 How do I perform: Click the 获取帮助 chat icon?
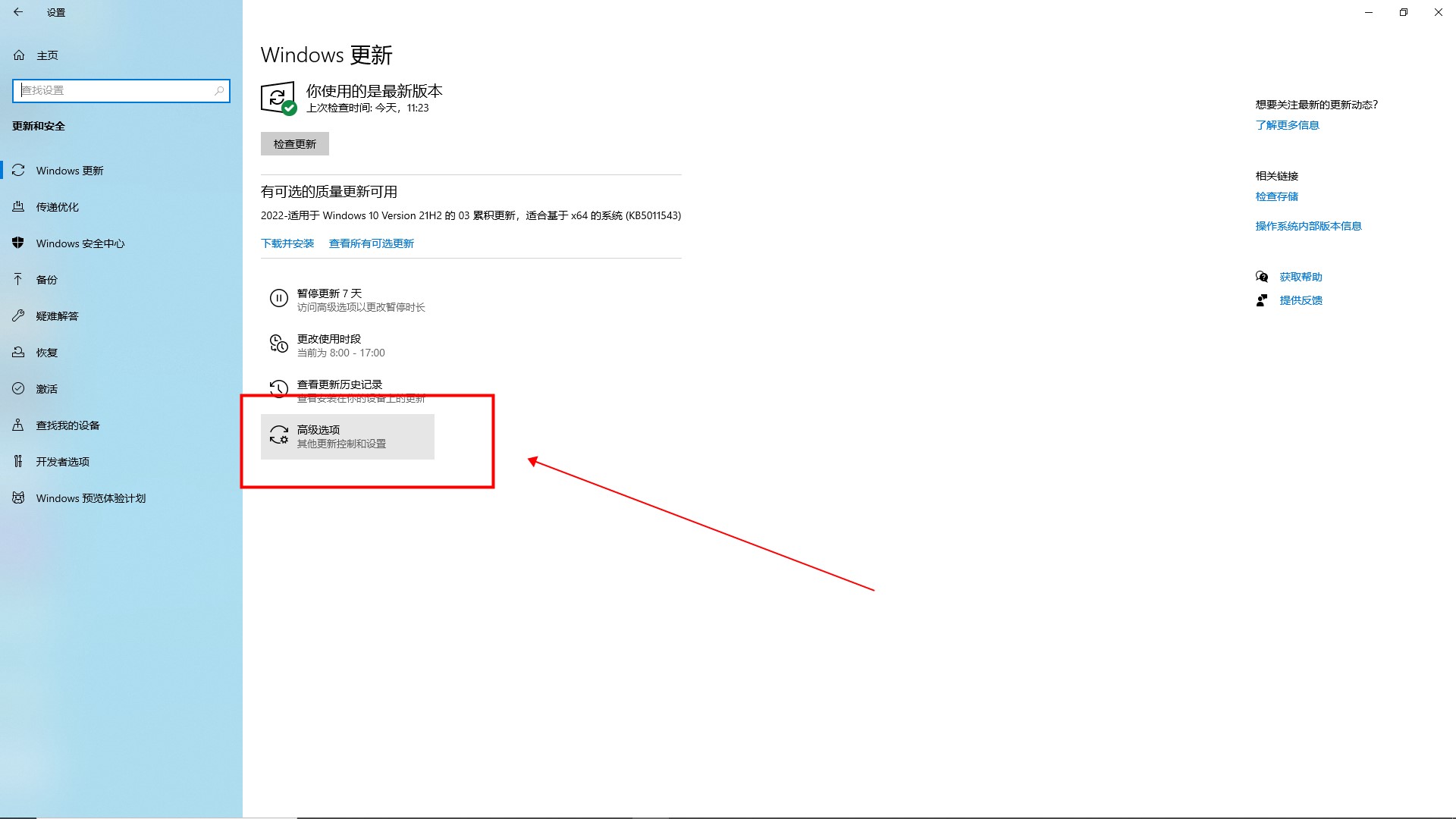[1262, 277]
